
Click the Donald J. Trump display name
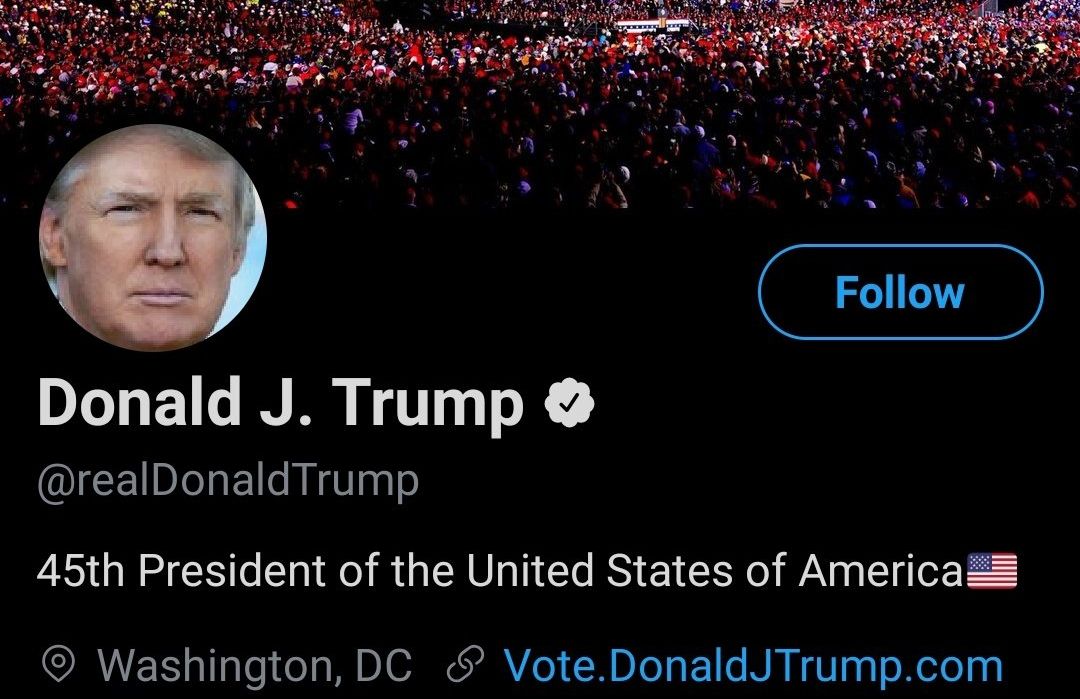pyautogui.click(x=280, y=404)
